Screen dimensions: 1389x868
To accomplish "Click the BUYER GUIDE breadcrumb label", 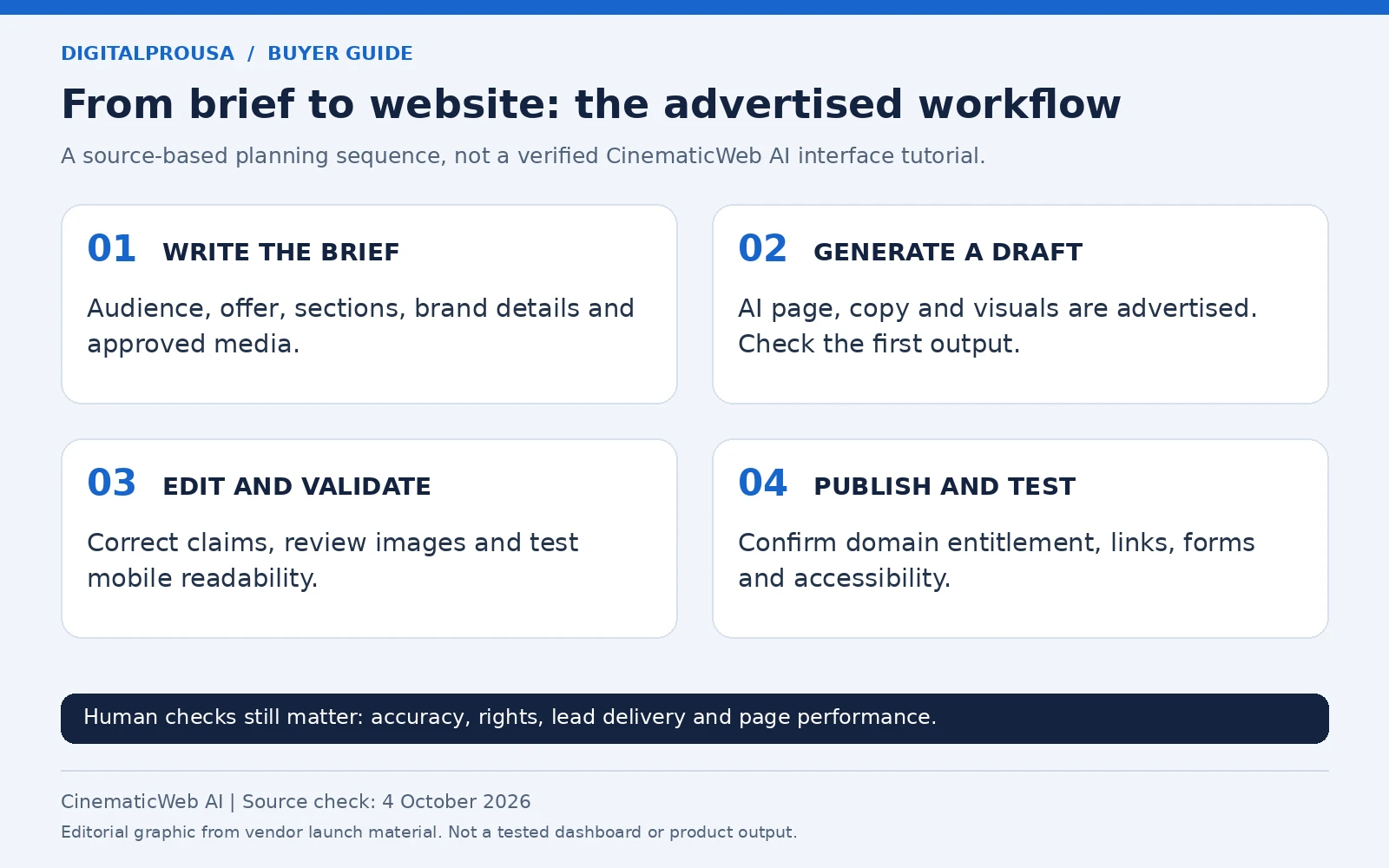I will (x=340, y=53).
